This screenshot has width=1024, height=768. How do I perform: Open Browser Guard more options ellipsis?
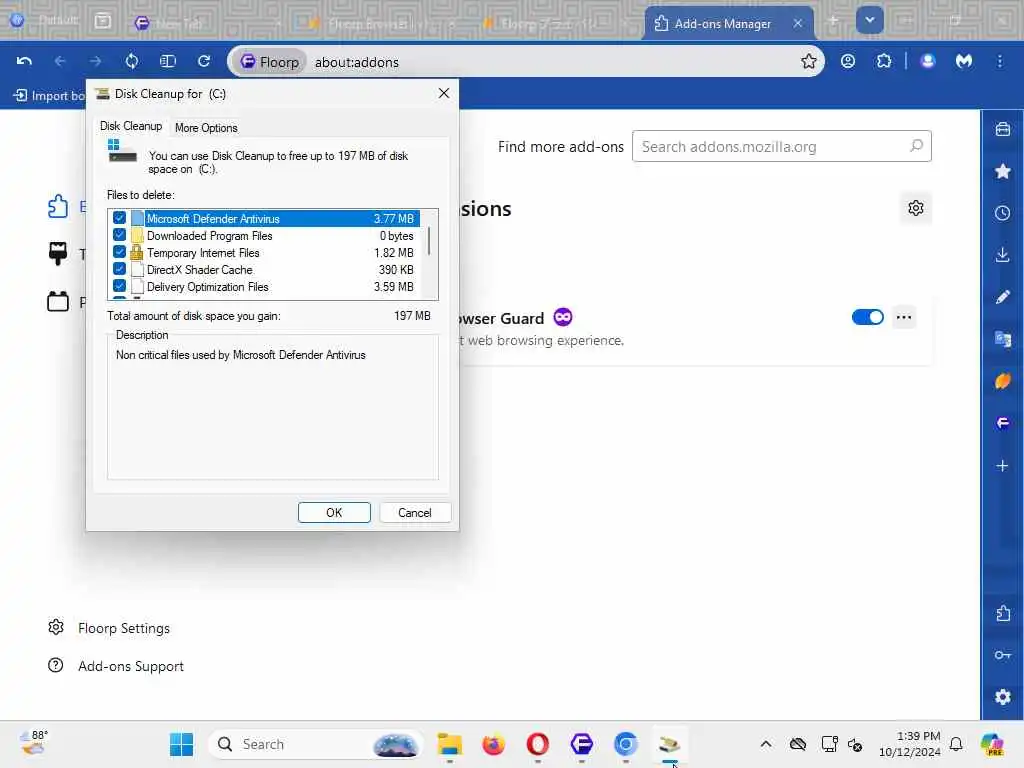pyautogui.click(x=904, y=317)
